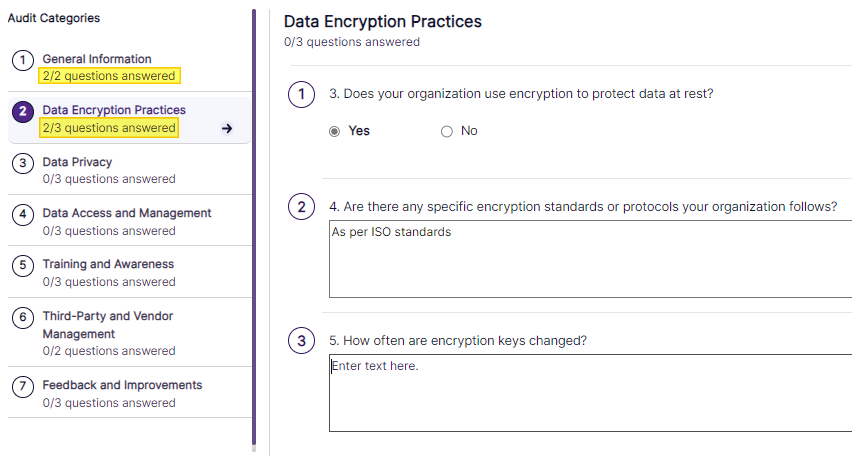Switch to Training and Awareness category

point(108,264)
